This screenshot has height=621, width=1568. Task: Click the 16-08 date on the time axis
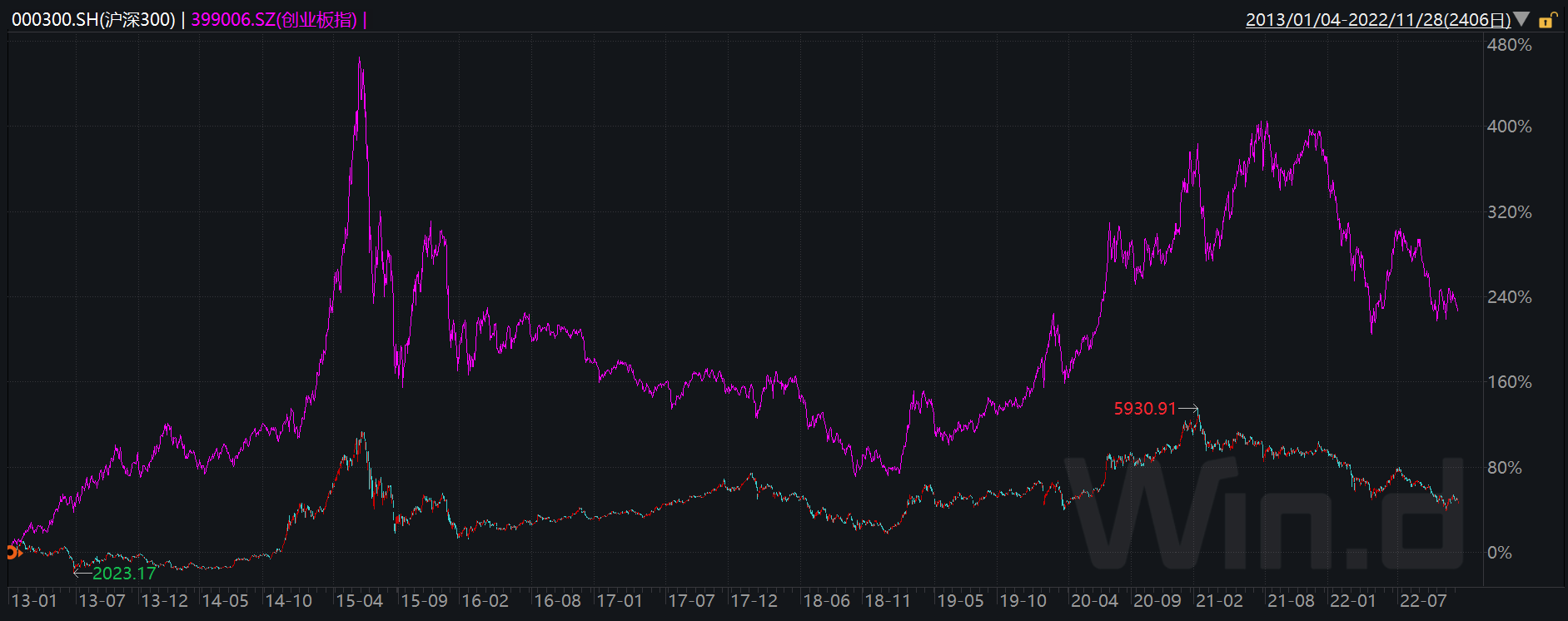pos(557,601)
